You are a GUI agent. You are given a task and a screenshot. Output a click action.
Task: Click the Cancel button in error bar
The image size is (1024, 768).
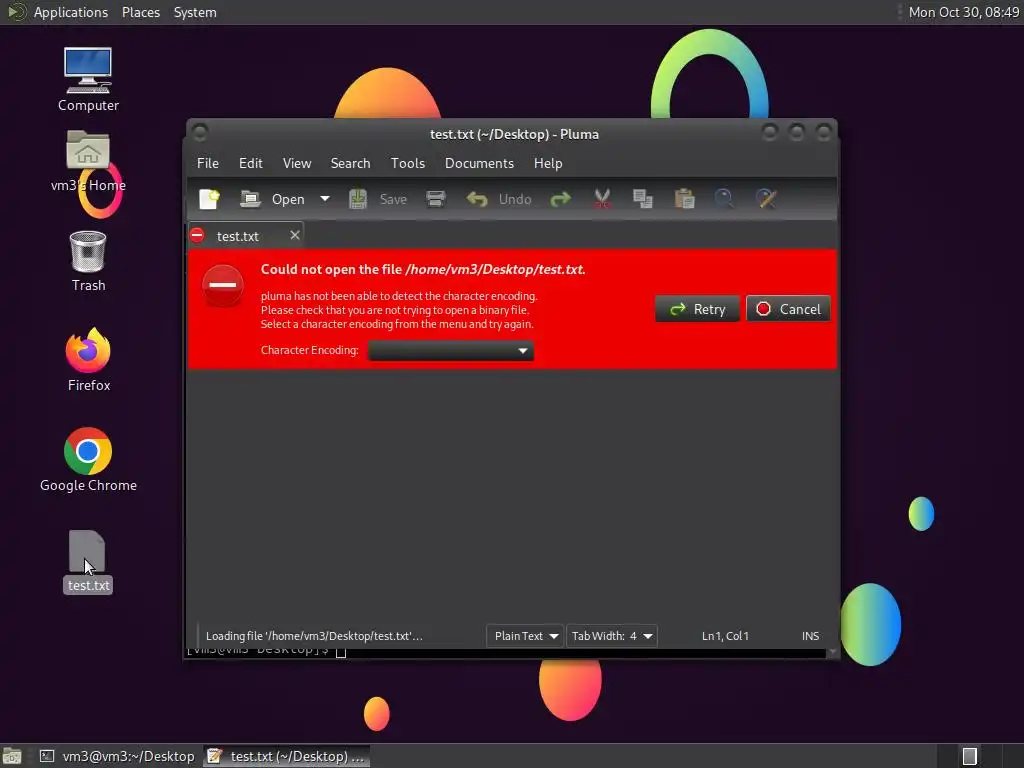(788, 309)
